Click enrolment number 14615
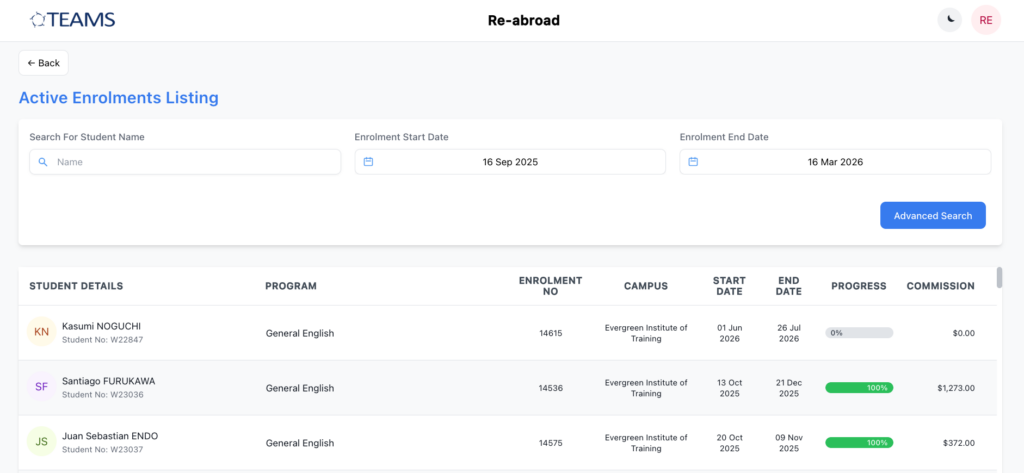 click(x=550, y=333)
